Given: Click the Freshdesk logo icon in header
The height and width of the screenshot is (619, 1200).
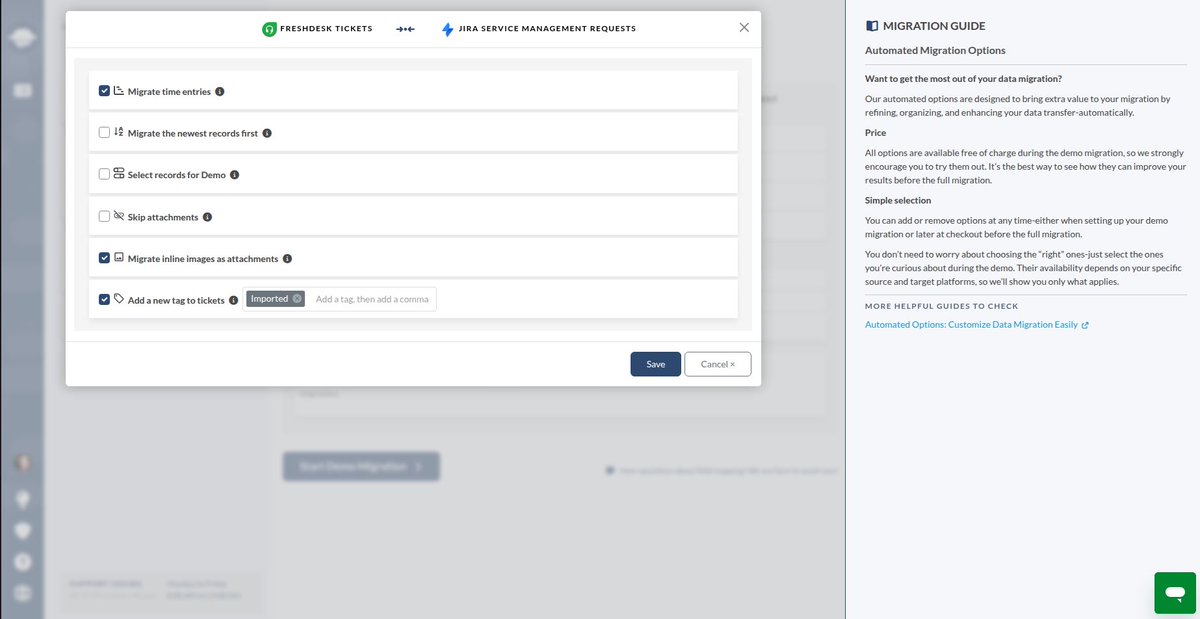Looking at the screenshot, I should (268, 29).
